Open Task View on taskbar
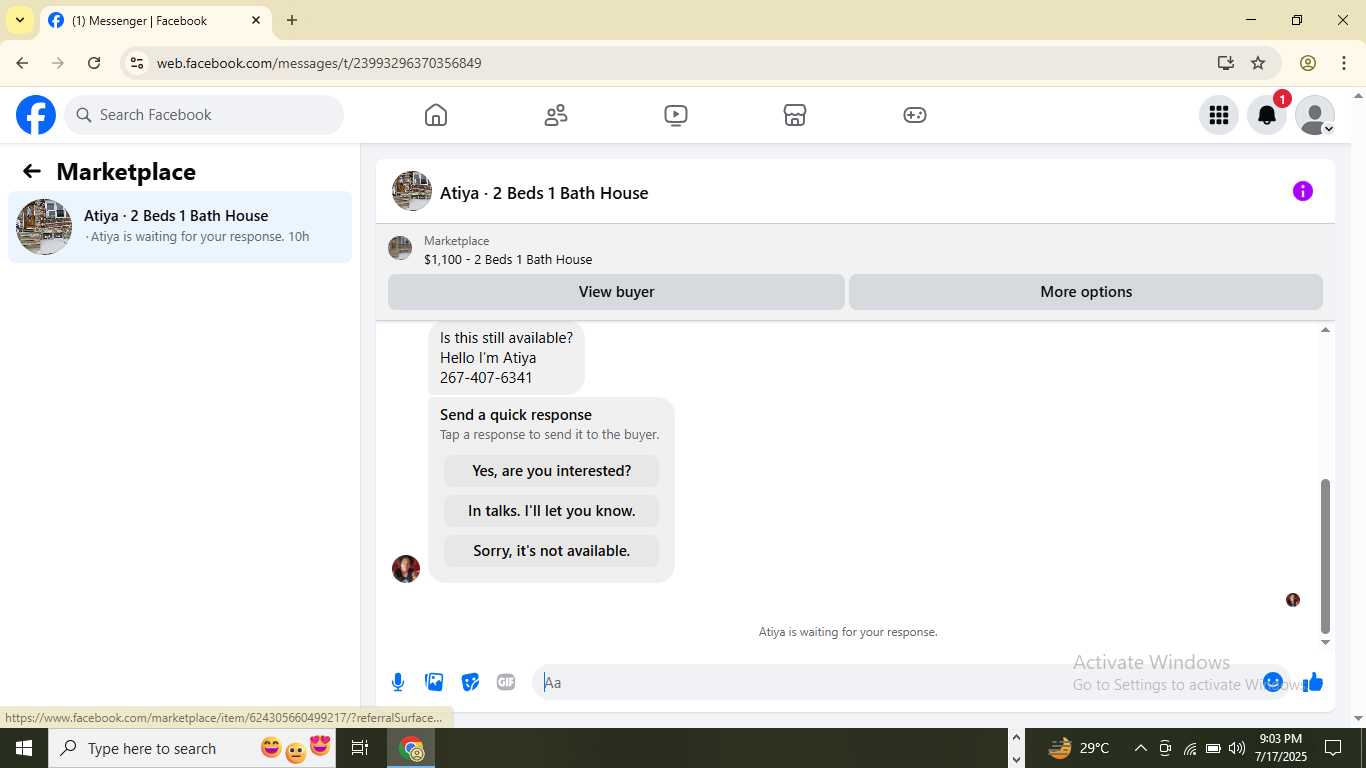Screen dimensions: 1366x768 pyautogui.click(x=360, y=748)
